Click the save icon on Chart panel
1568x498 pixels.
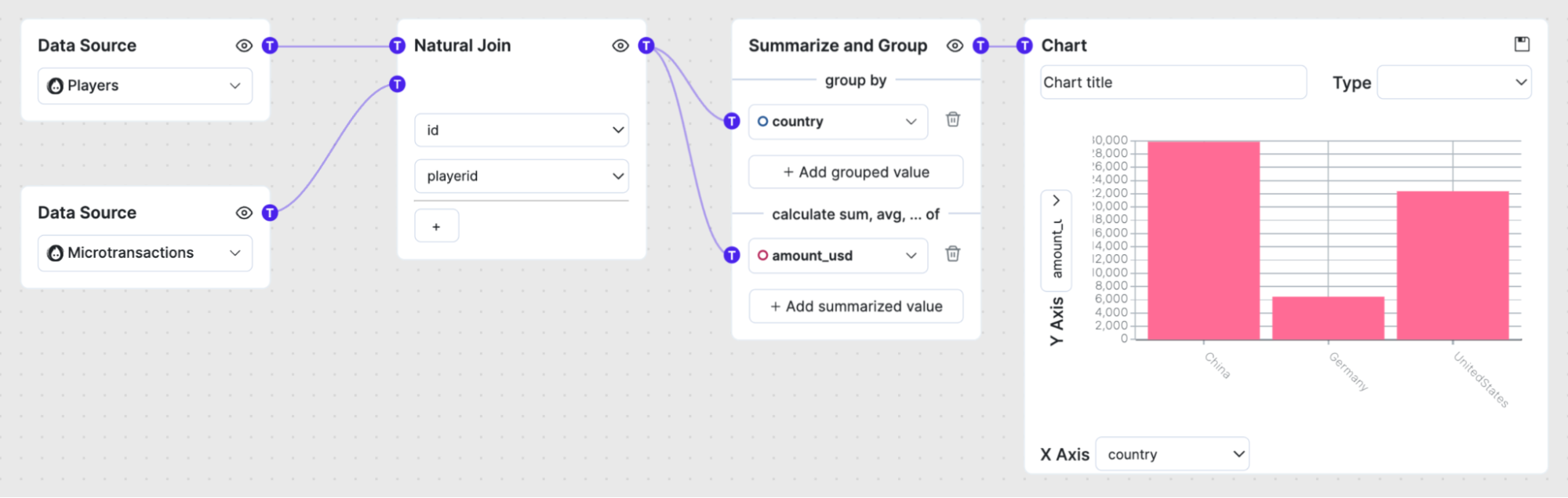click(x=1521, y=45)
